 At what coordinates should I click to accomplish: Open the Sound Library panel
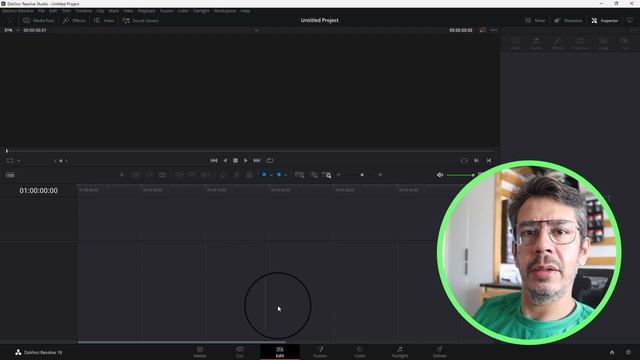pyautogui.click(x=140, y=20)
